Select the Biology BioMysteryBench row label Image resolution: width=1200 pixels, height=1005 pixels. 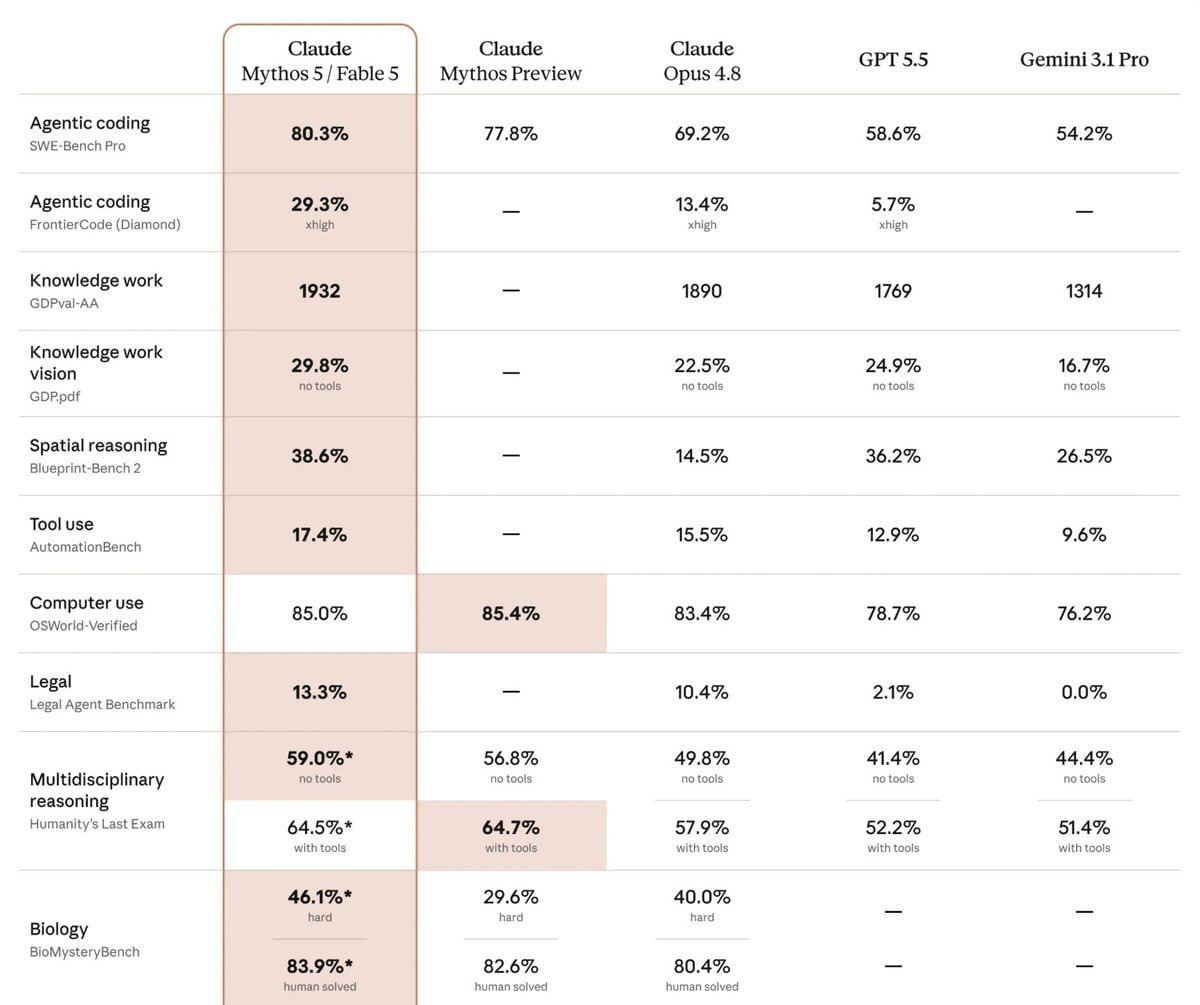pos(84,940)
